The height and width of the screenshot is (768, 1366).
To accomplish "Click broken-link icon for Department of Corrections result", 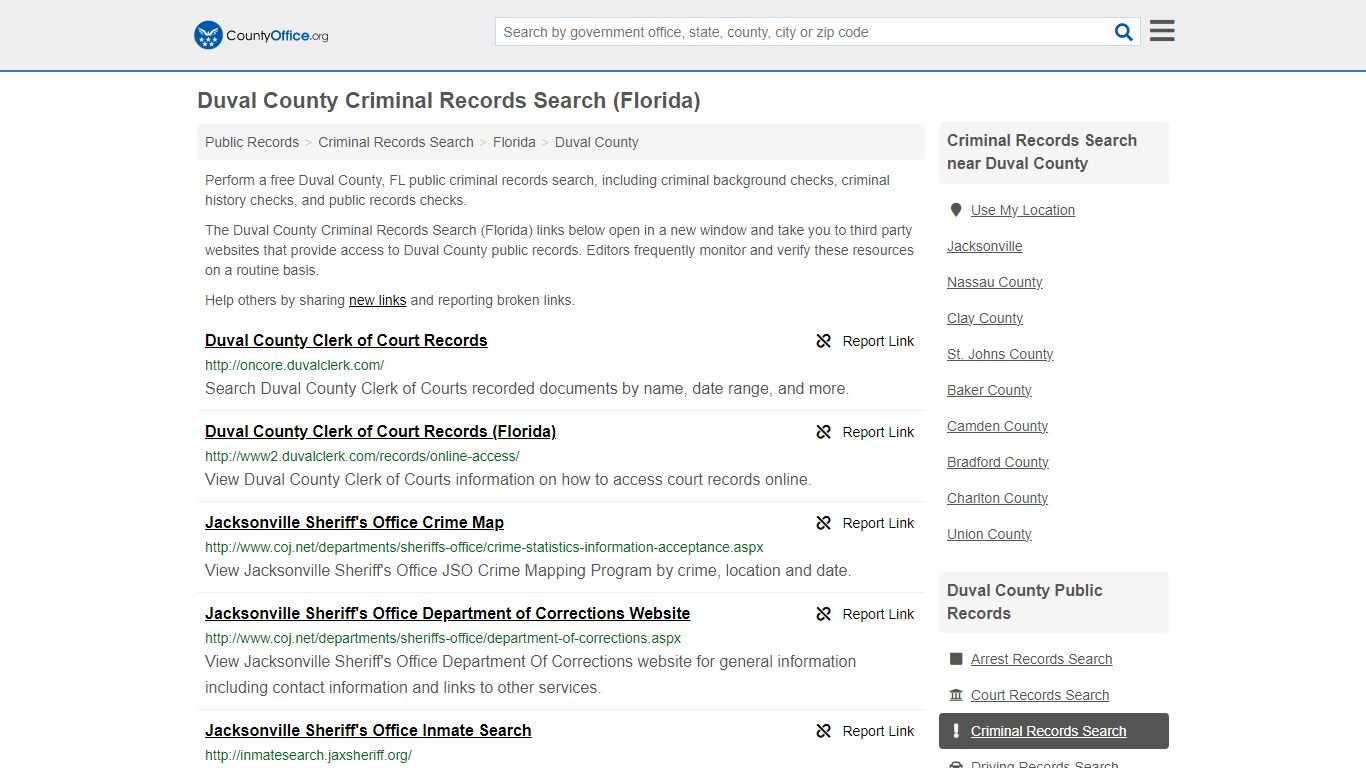I will (824, 614).
